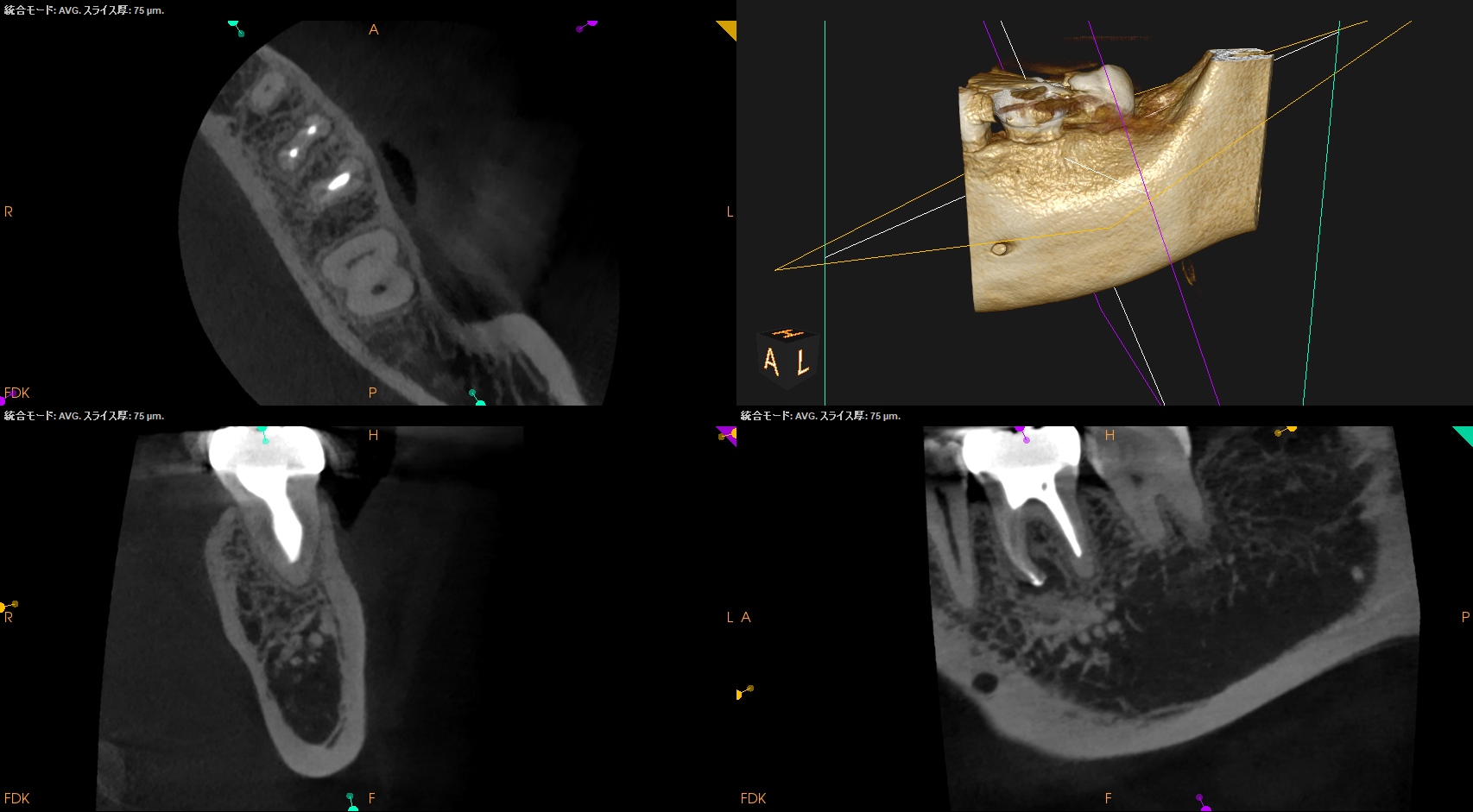This screenshot has width=1473, height=812.
Task: Click yellow corner triangle of axial view
Action: click(729, 28)
